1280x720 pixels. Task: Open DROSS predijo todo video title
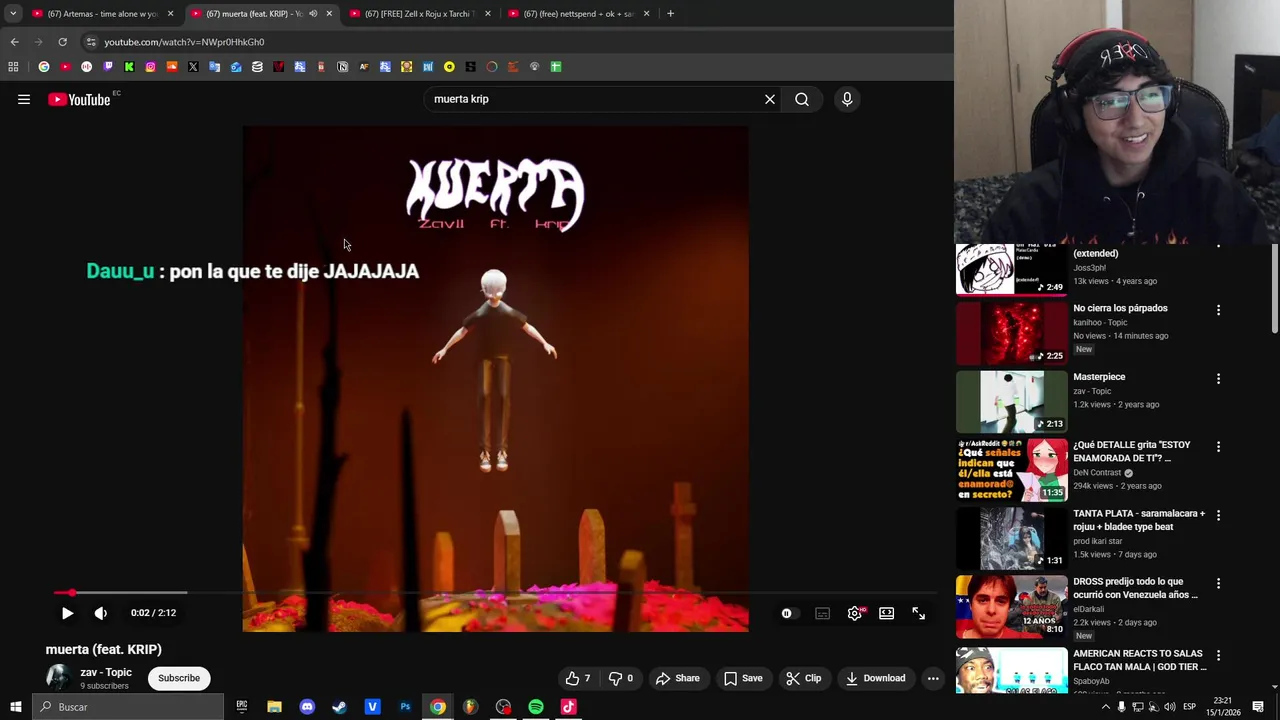(x=1135, y=588)
